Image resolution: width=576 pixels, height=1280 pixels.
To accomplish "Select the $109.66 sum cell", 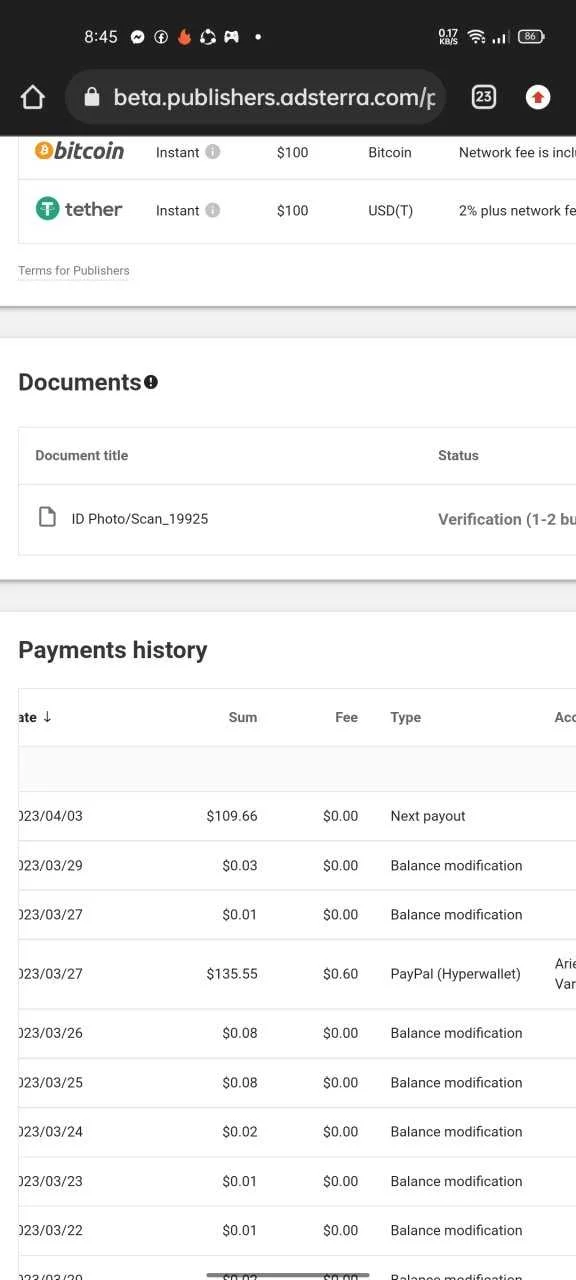I will pyautogui.click(x=232, y=816).
